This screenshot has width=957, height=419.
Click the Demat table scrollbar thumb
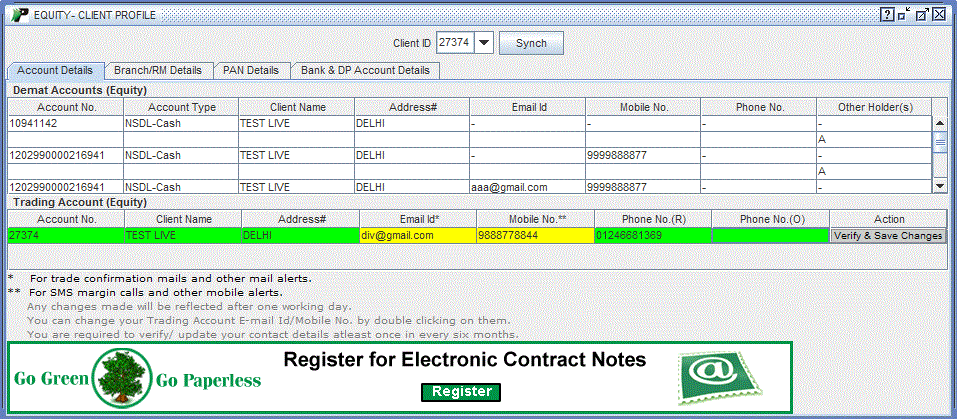(x=940, y=140)
